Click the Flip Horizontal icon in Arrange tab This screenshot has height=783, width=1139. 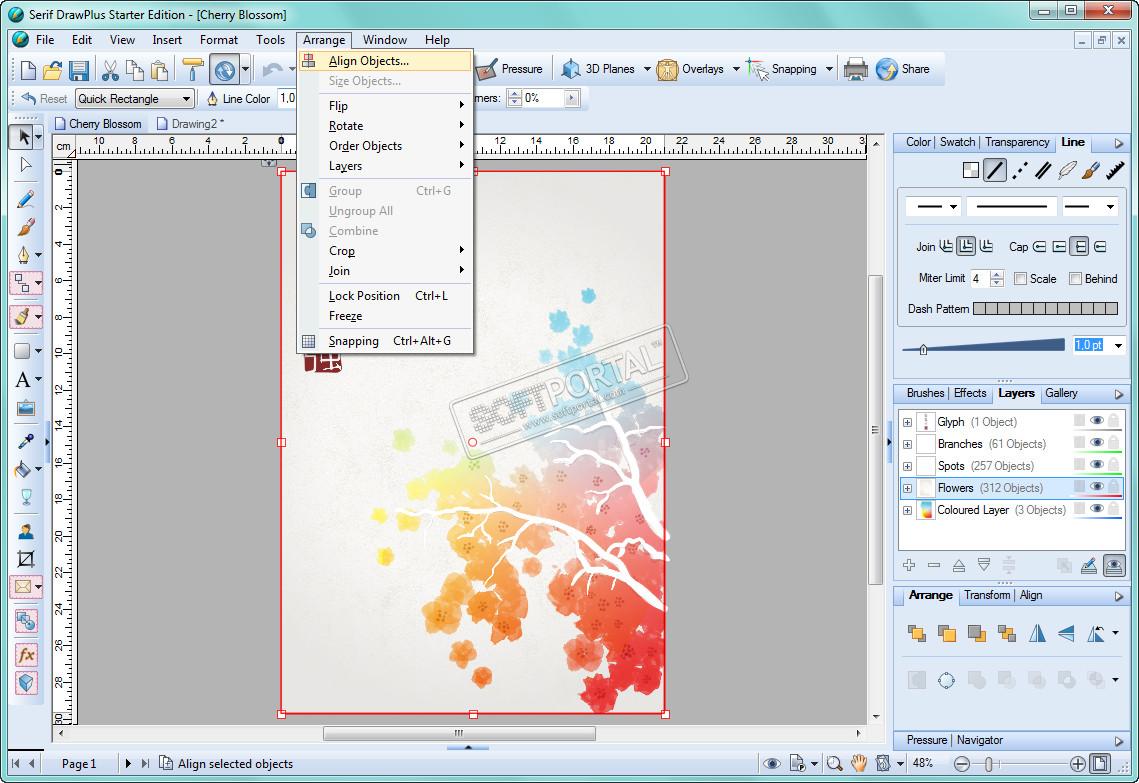point(1037,633)
